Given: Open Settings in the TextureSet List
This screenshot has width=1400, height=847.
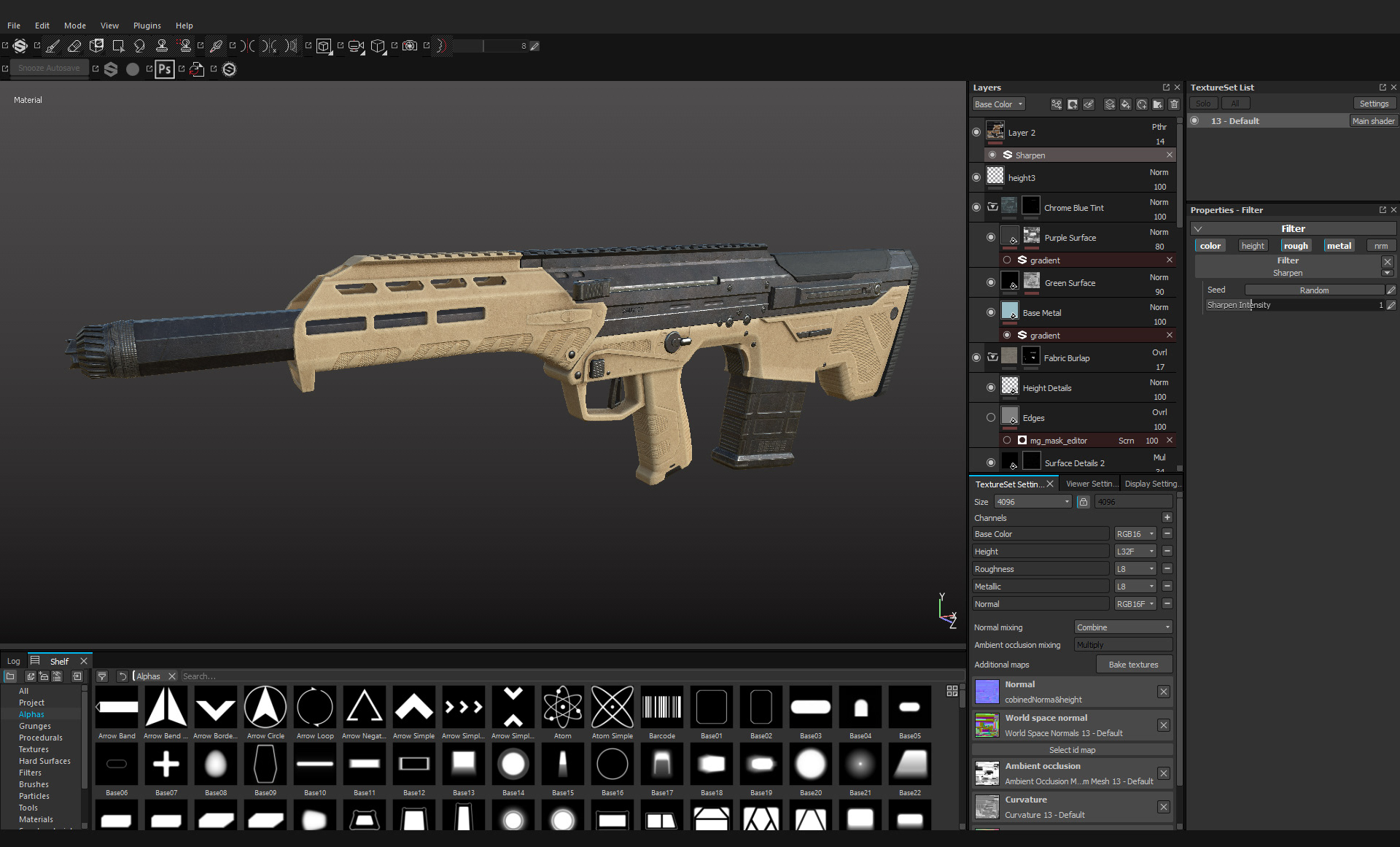Looking at the screenshot, I should (x=1374, y=103).
